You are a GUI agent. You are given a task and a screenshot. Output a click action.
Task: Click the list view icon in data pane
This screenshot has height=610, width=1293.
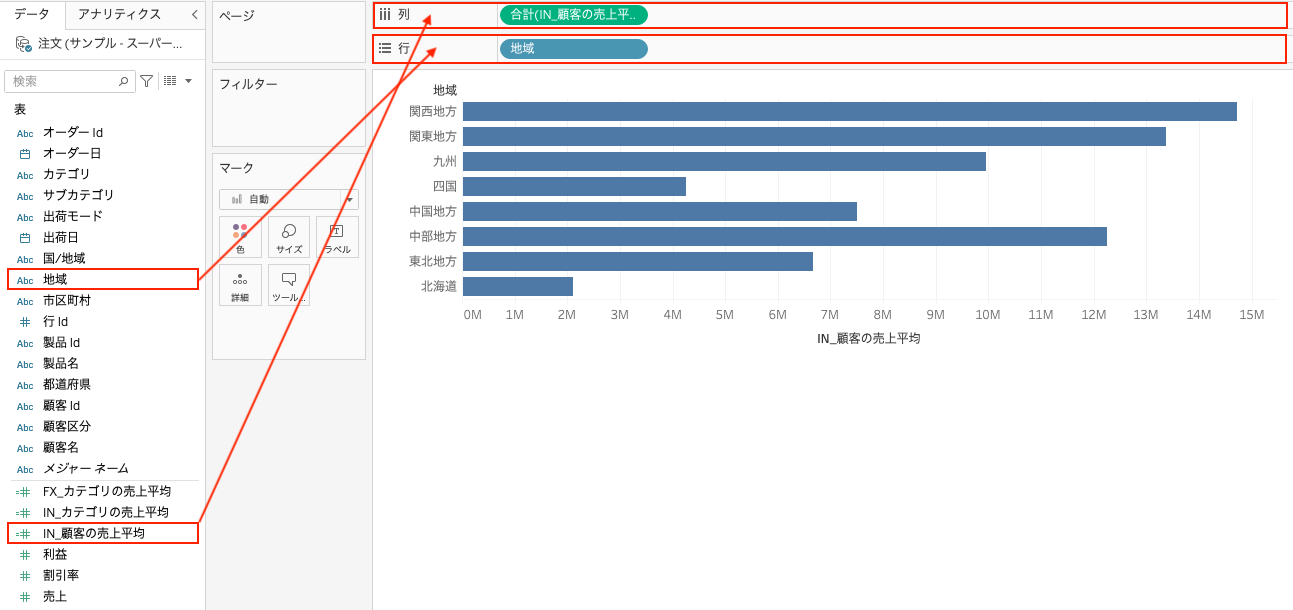(170, 81)
